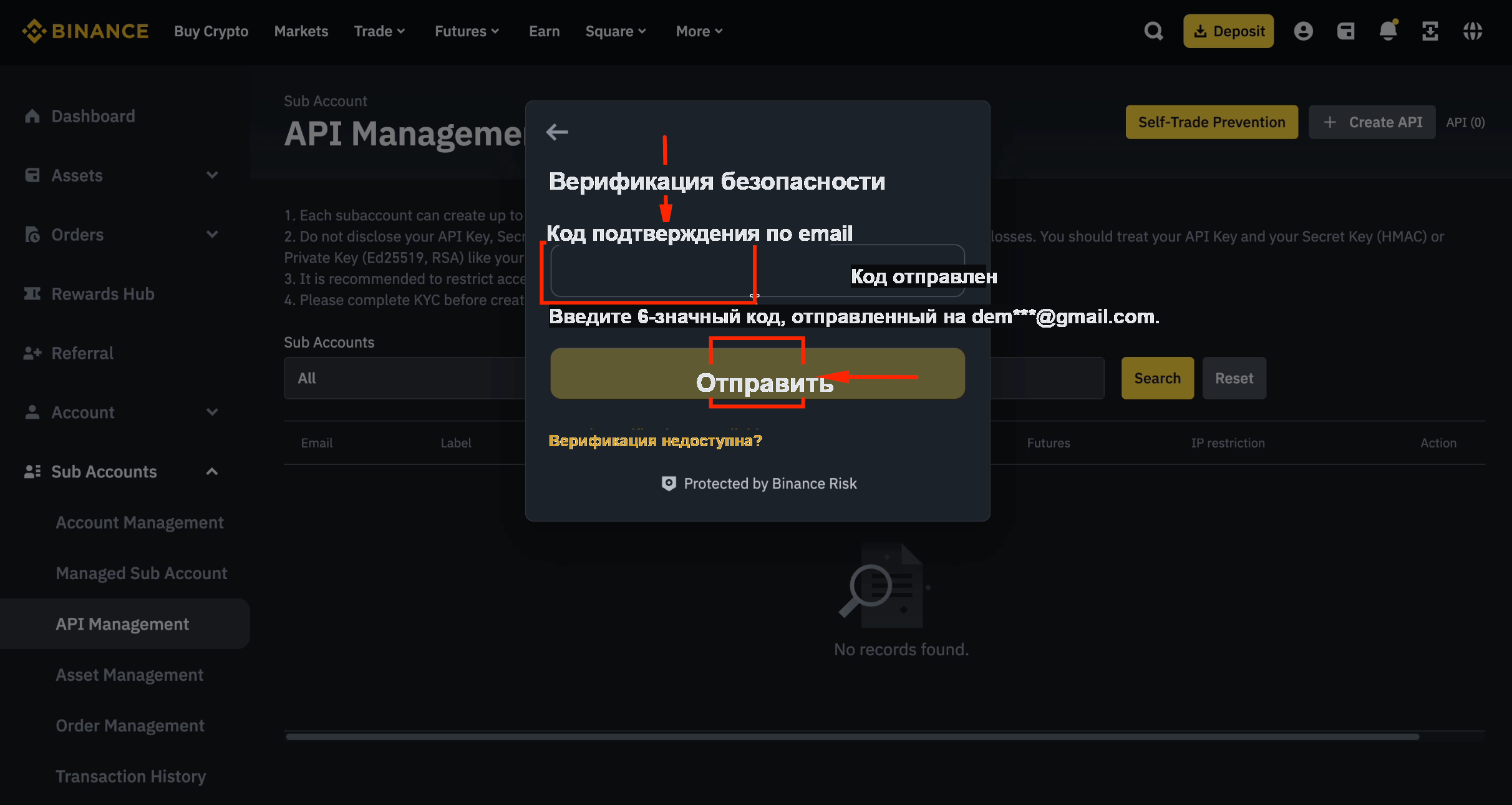The height and width of the screenshot is (805, 1512).
Task: Click the Deposit button
Action: (x=1228, y=31)
